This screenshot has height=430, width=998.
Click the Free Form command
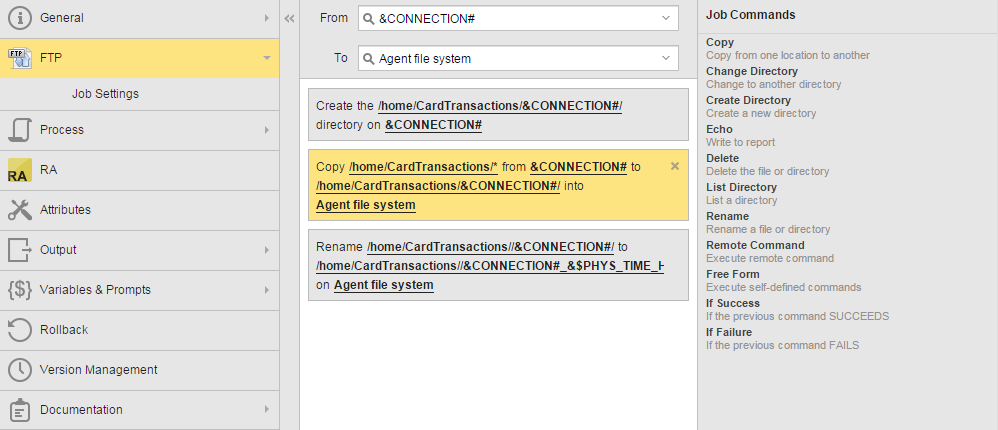[x=732, y=274]
